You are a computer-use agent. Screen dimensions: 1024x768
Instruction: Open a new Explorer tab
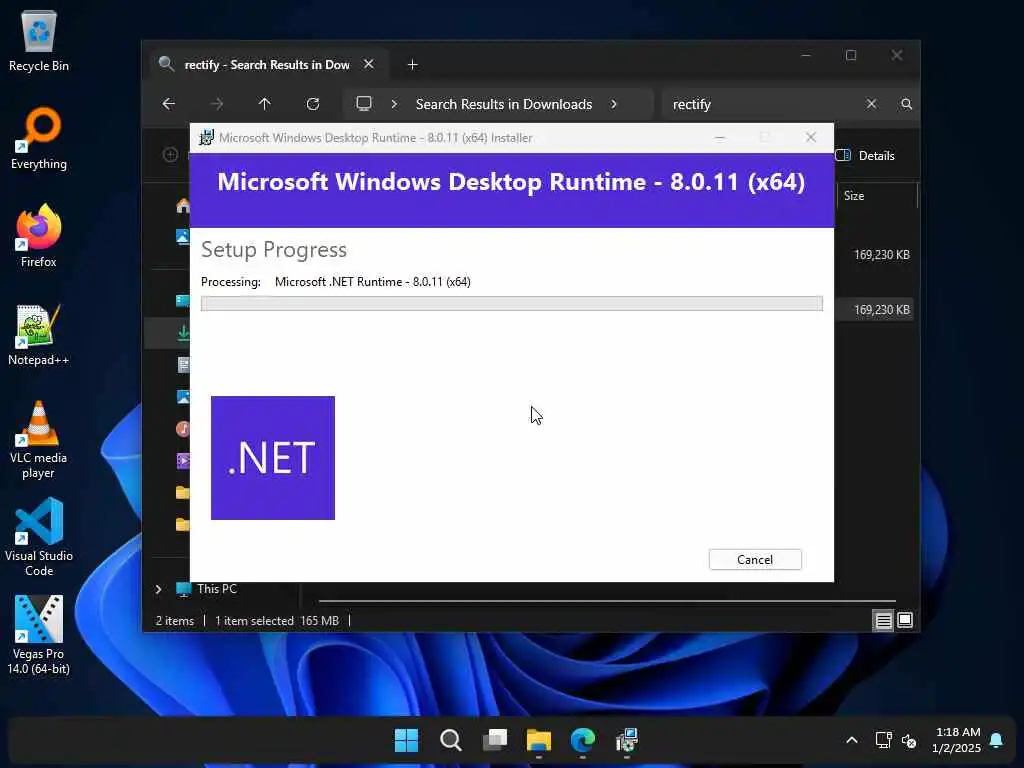point(412,65)
